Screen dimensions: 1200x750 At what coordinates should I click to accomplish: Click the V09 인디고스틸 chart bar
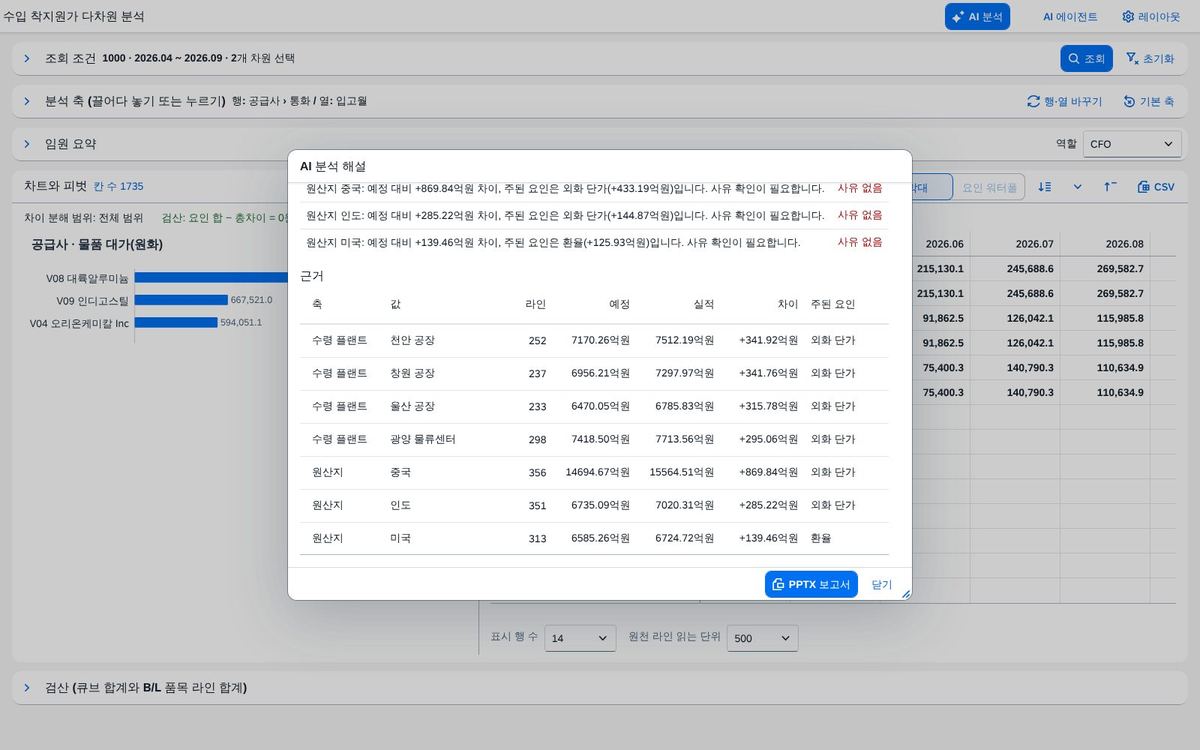(x=181, y=300)
